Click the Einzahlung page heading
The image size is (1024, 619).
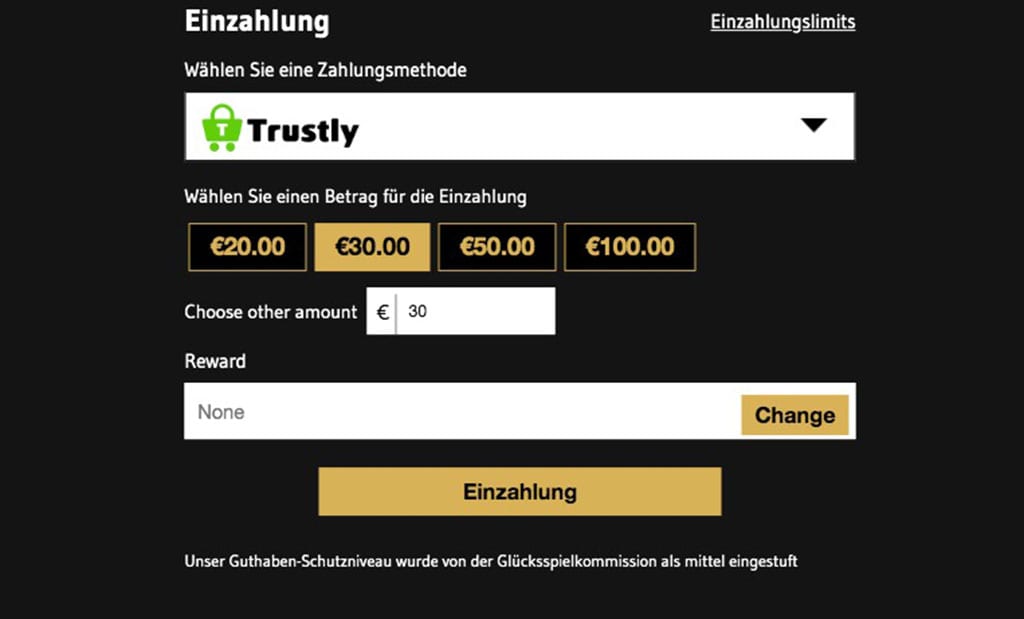tap(257, 21)
